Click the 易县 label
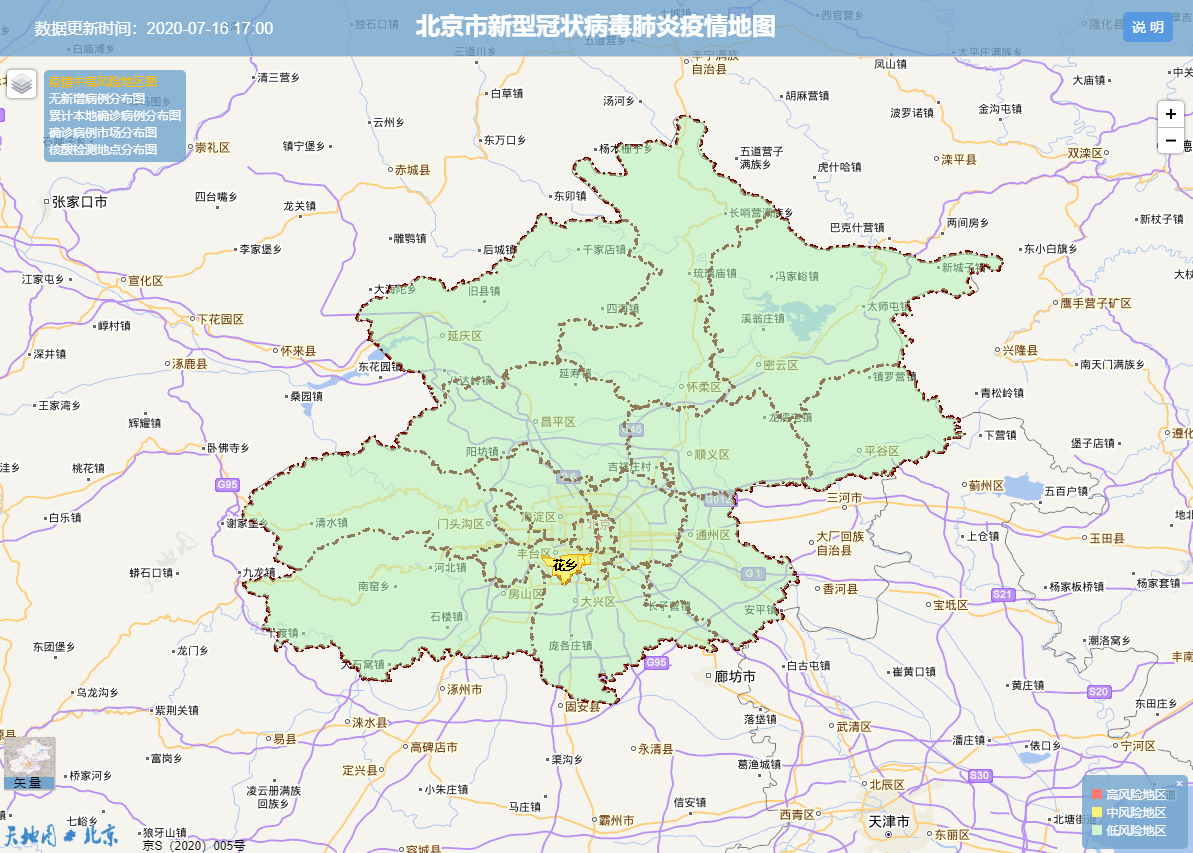Screen dimensions: 1193x853 click(x=285, y=739)
